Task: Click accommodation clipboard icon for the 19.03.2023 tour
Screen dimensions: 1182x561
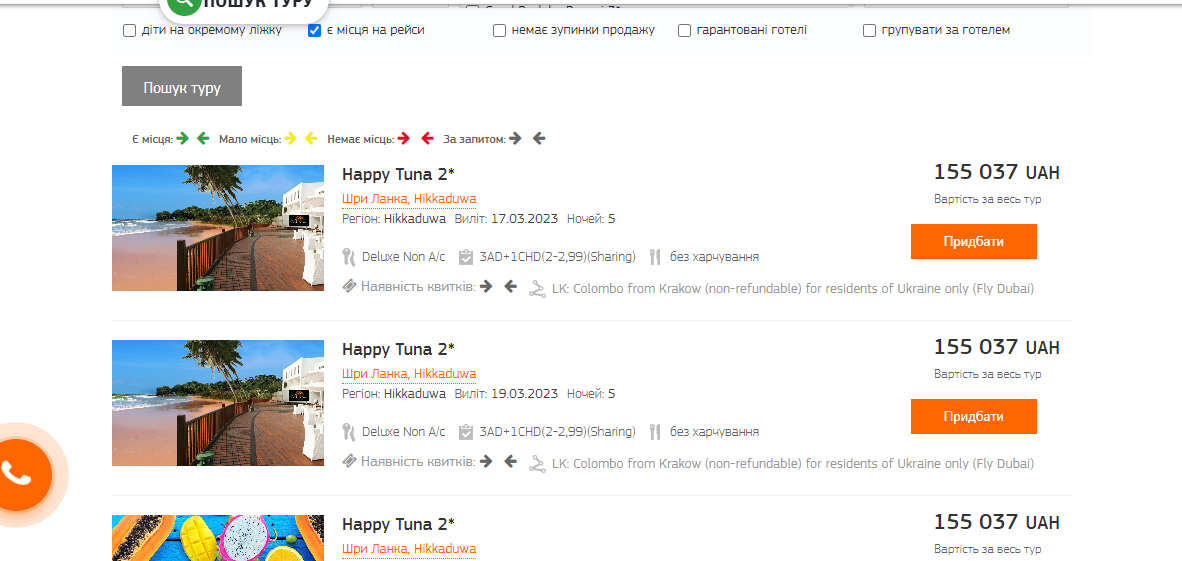Action: pos(466,432)
